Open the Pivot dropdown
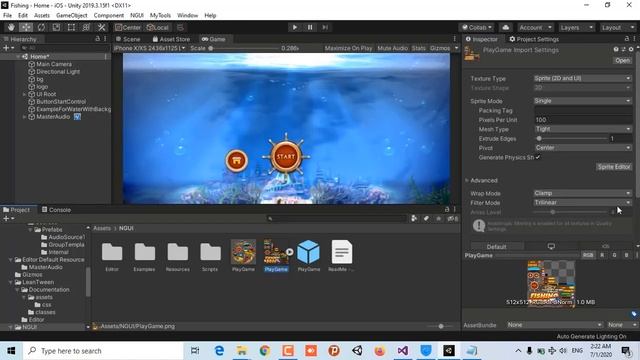This screenshot has width=640, height=360. click(582, 148)
